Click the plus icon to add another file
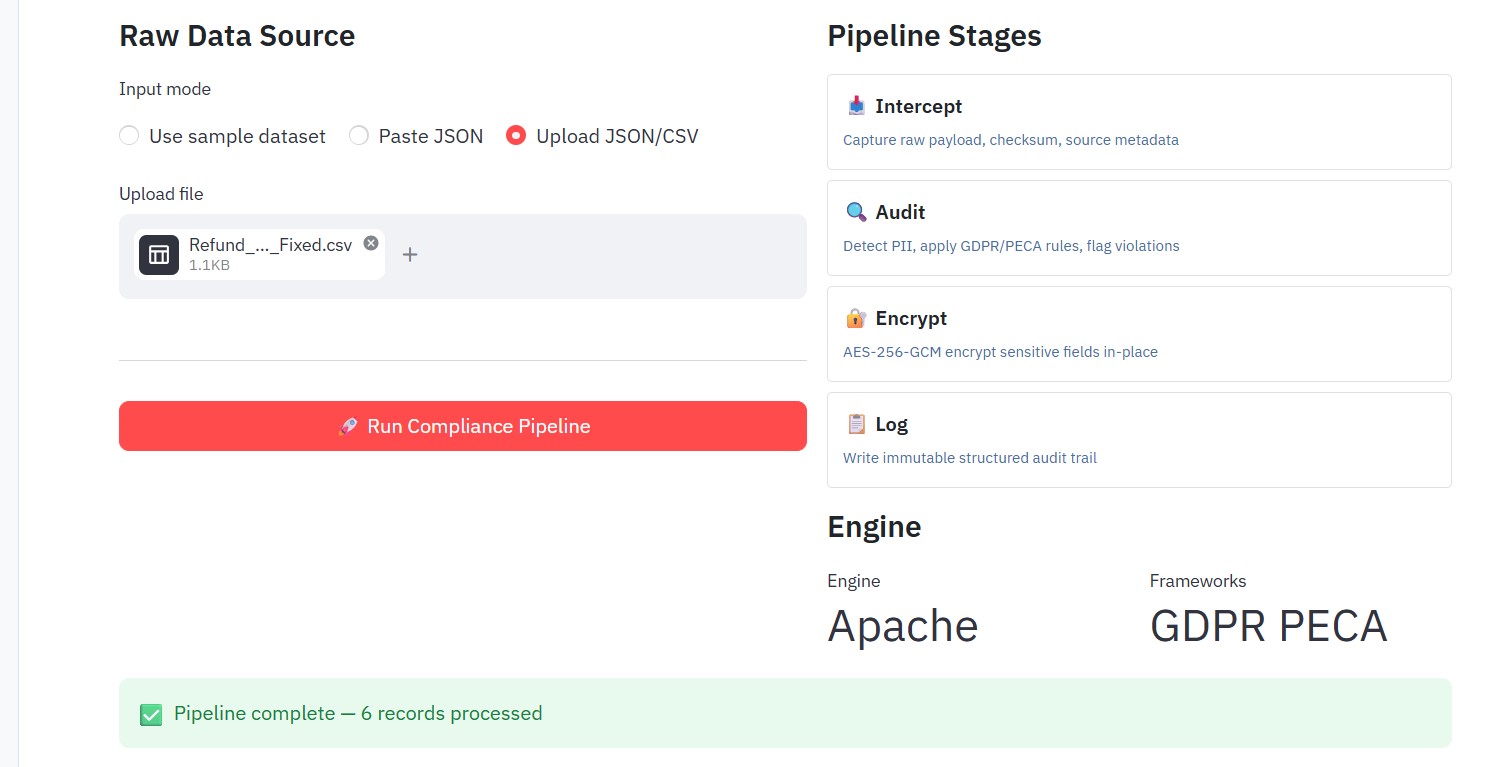 (410, 255)
